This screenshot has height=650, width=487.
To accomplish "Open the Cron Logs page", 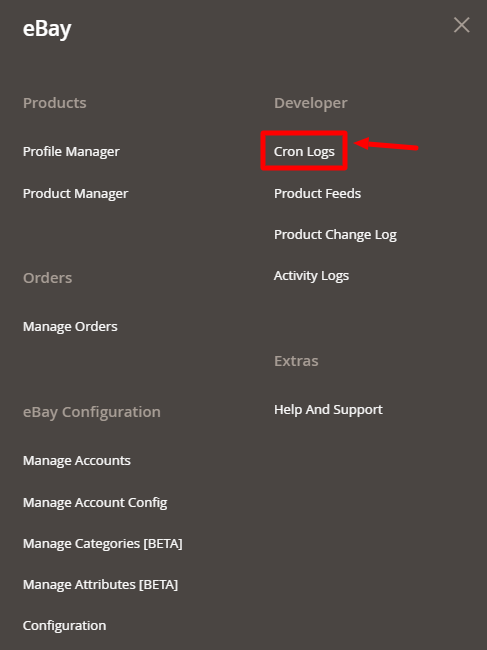I will (x=304, y=152).
